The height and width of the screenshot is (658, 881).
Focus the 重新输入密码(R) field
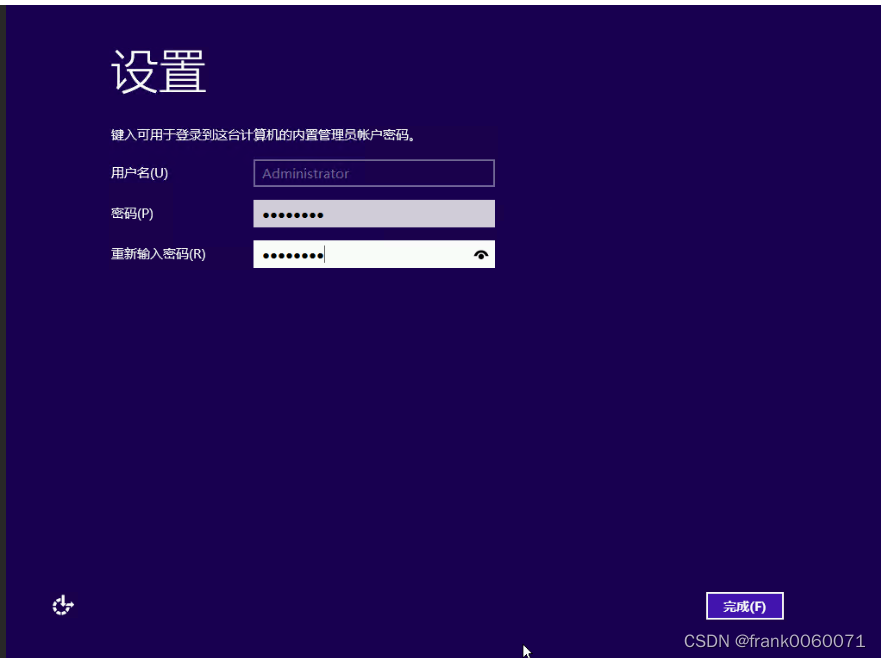point(374,254)
